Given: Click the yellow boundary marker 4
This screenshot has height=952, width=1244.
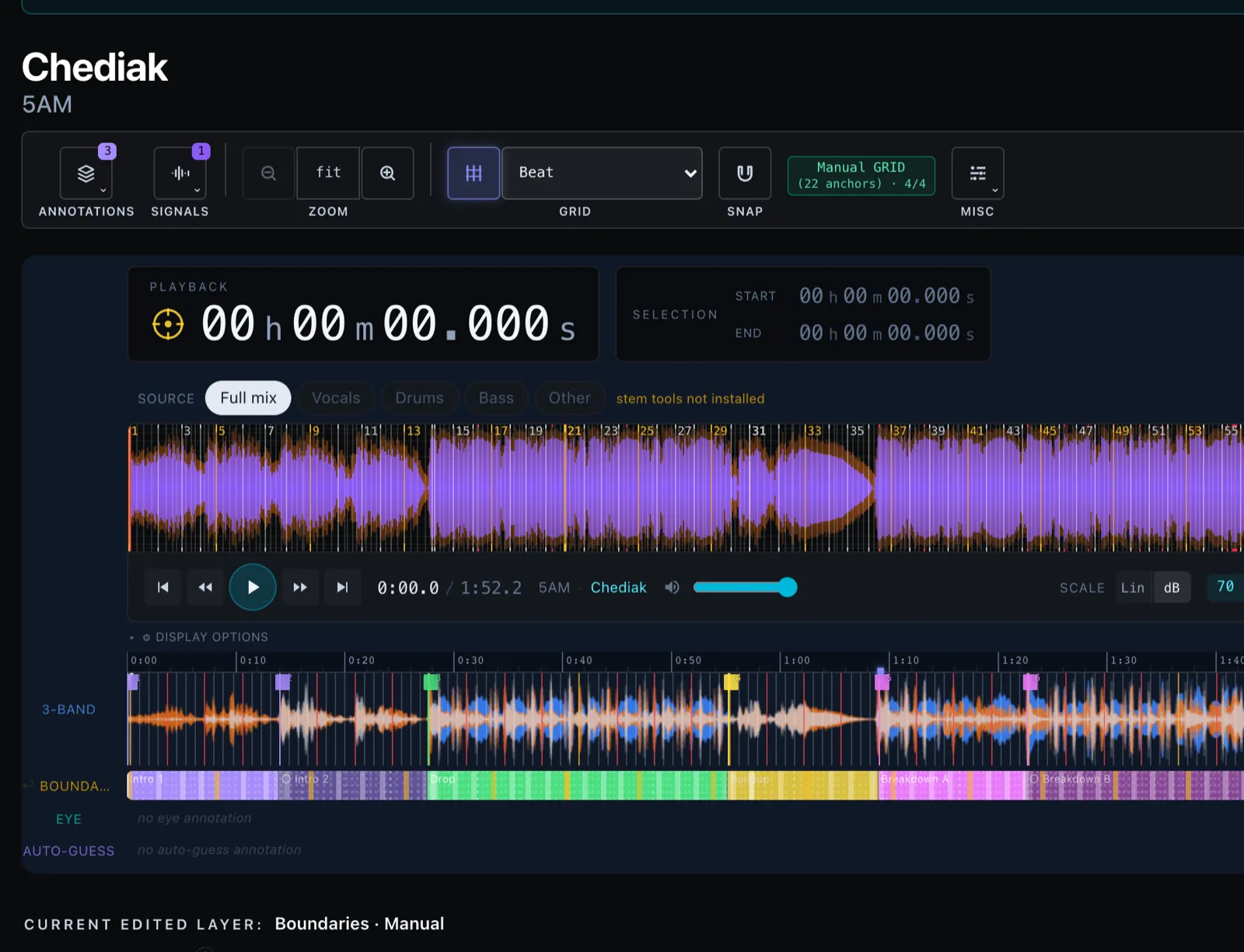Looking at the screenshot, I should click(731, 682).
